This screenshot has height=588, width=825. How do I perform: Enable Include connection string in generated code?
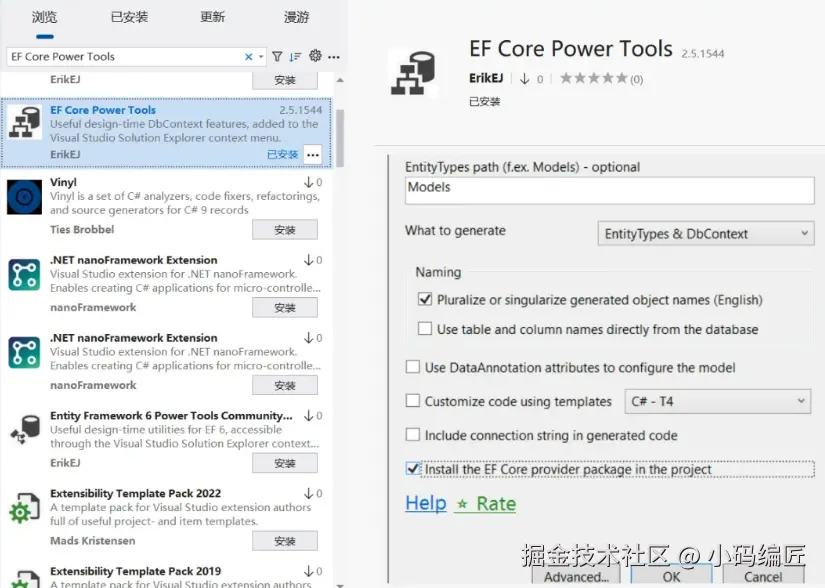tap(412, 434)
